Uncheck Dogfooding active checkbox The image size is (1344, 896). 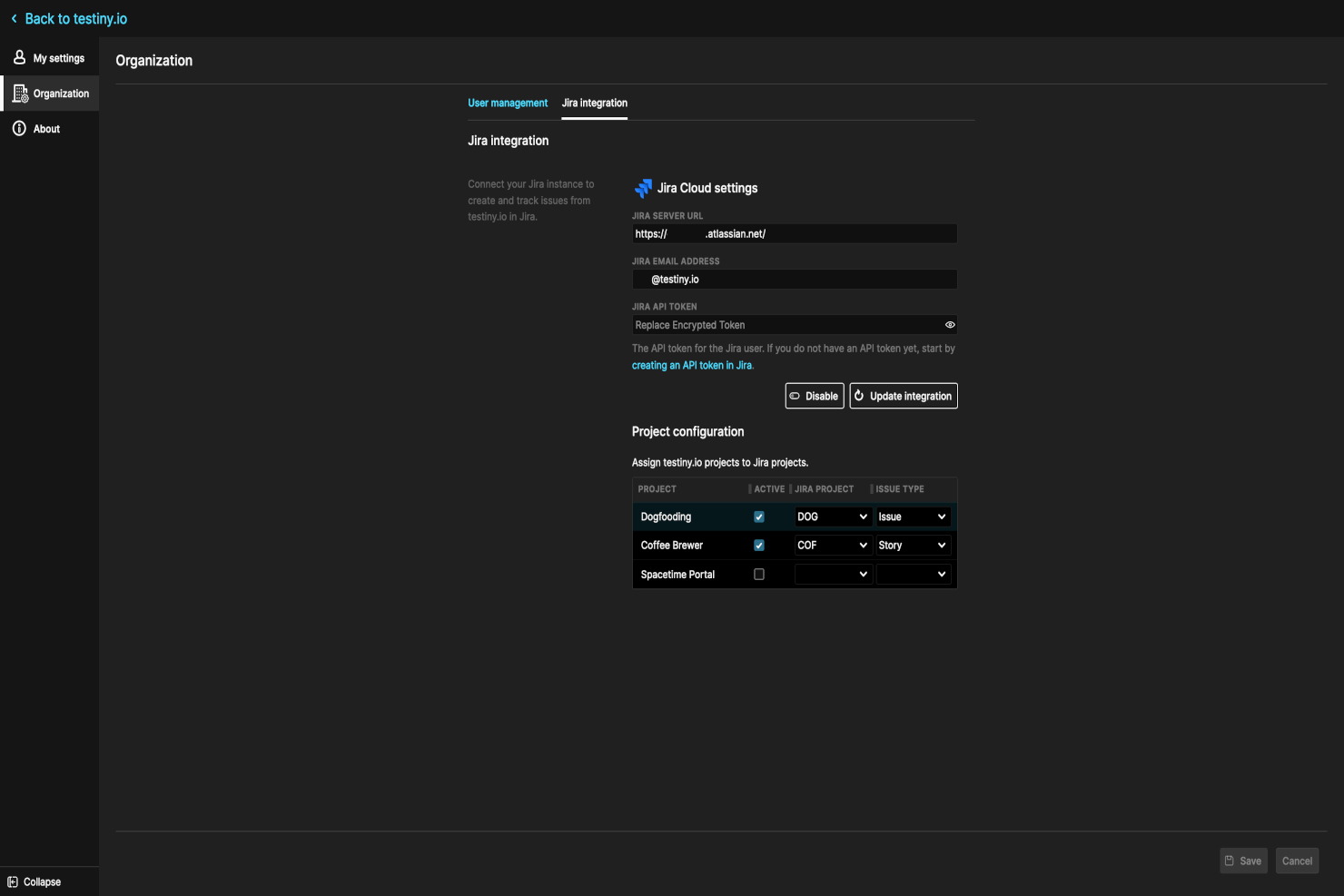coord(758,517)
